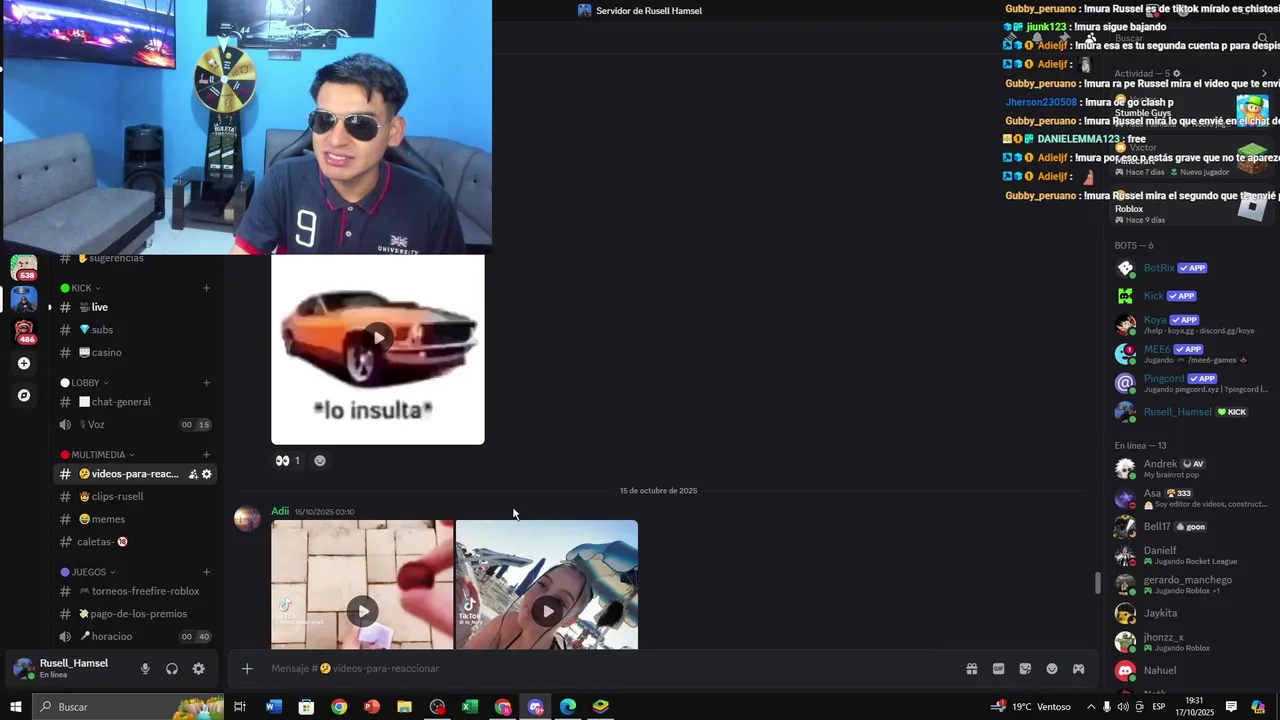Open pago-de-los-premios channel
This screenshot has width=1280, height=720.
135,614
